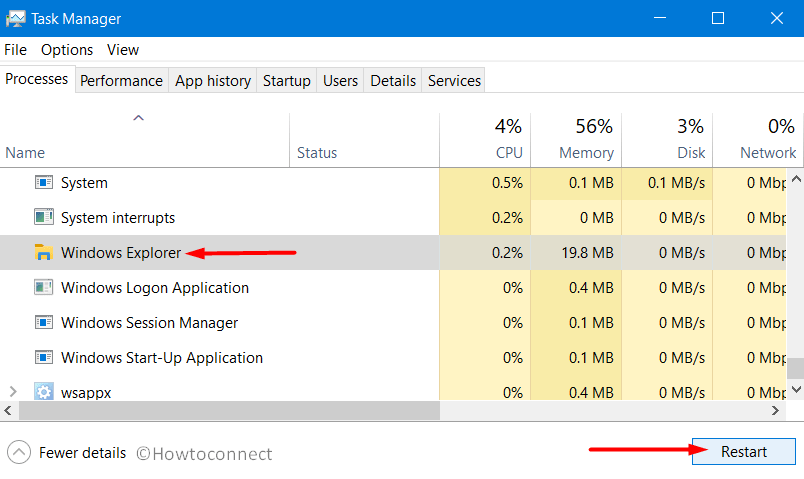Click the Task Manager title bar icon
The height and width of the screenshot is (479, 804).
point(15,19)
